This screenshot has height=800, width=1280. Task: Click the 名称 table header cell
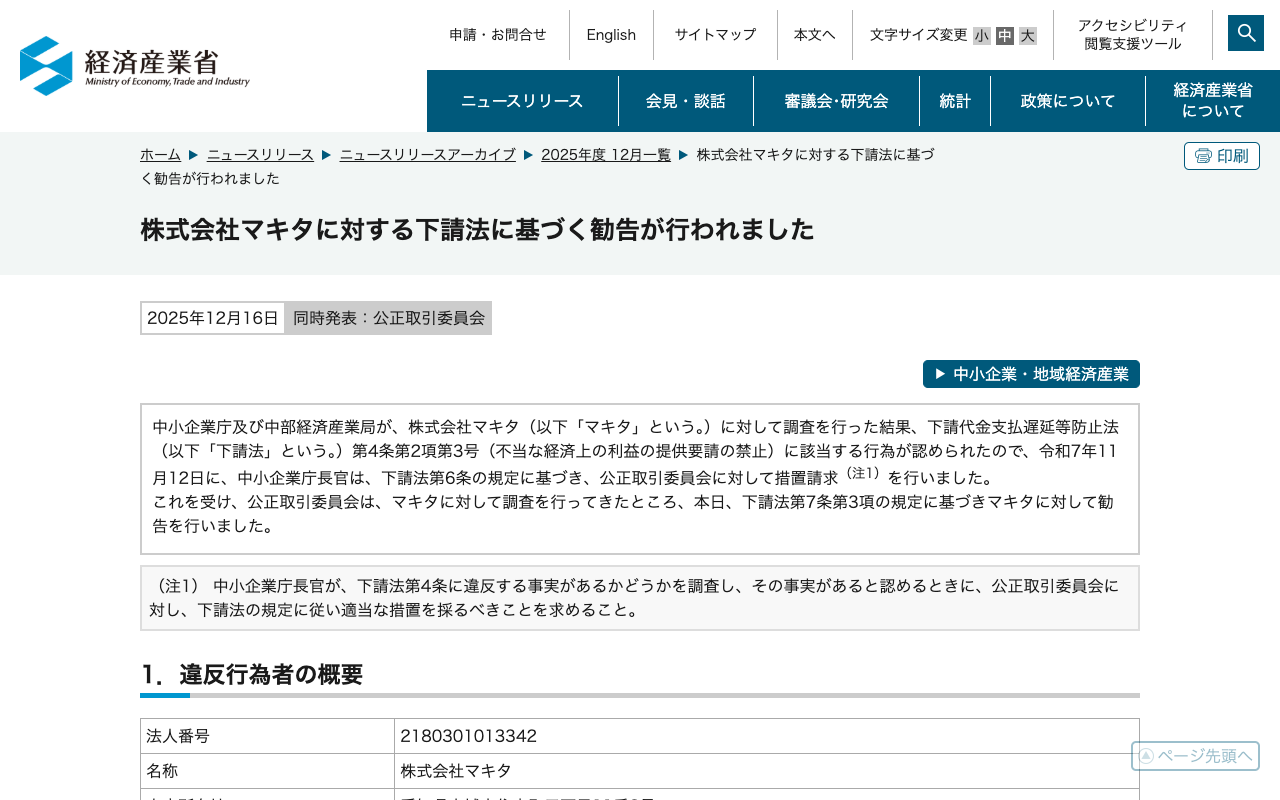point(268,772)
